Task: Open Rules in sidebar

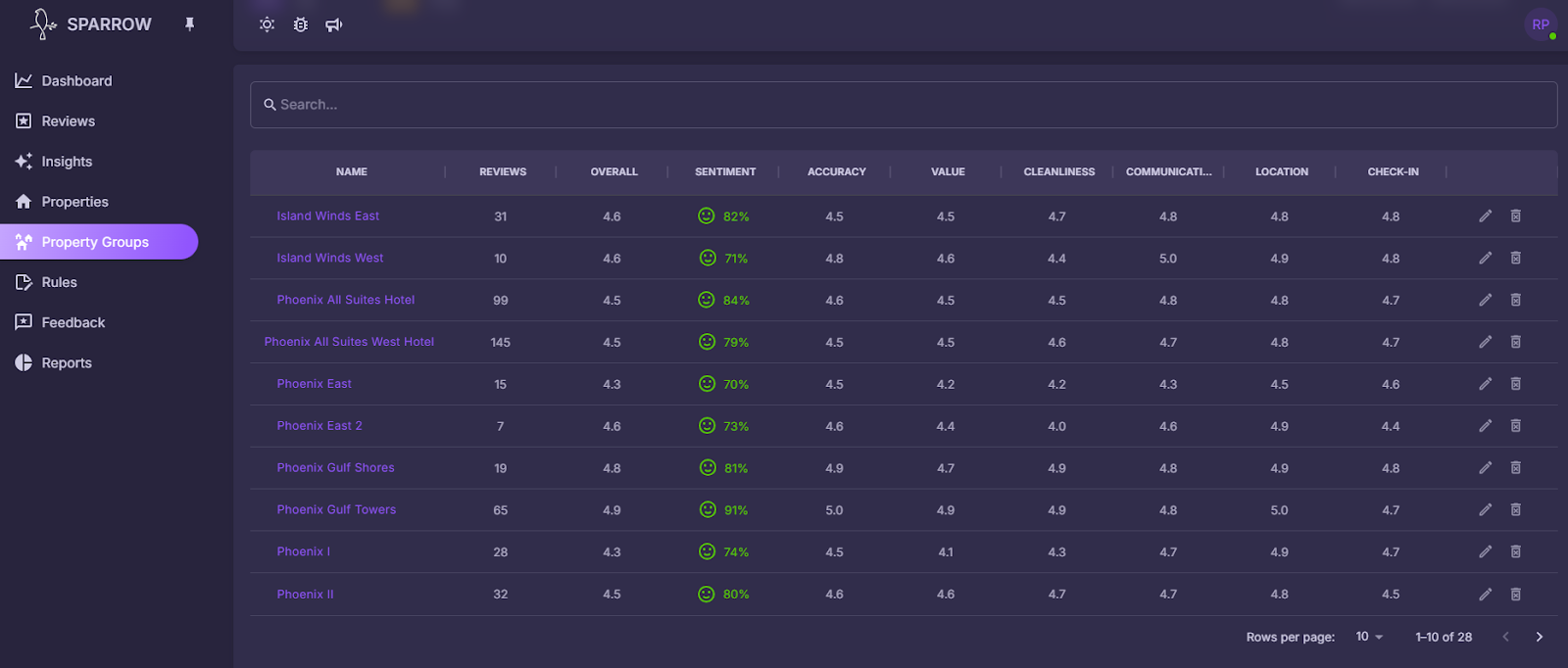Action: [x=99, y=282]
